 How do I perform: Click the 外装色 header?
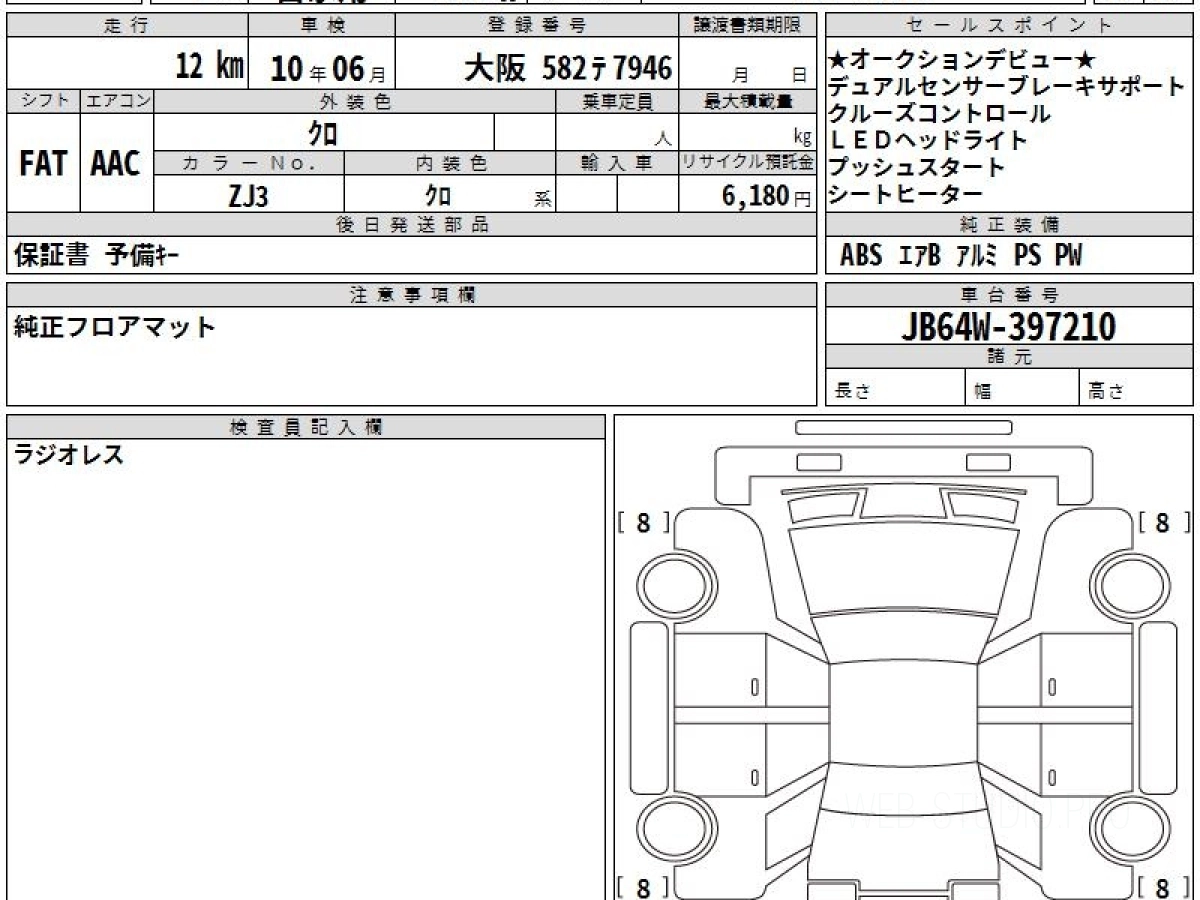[x=355, y=101]
